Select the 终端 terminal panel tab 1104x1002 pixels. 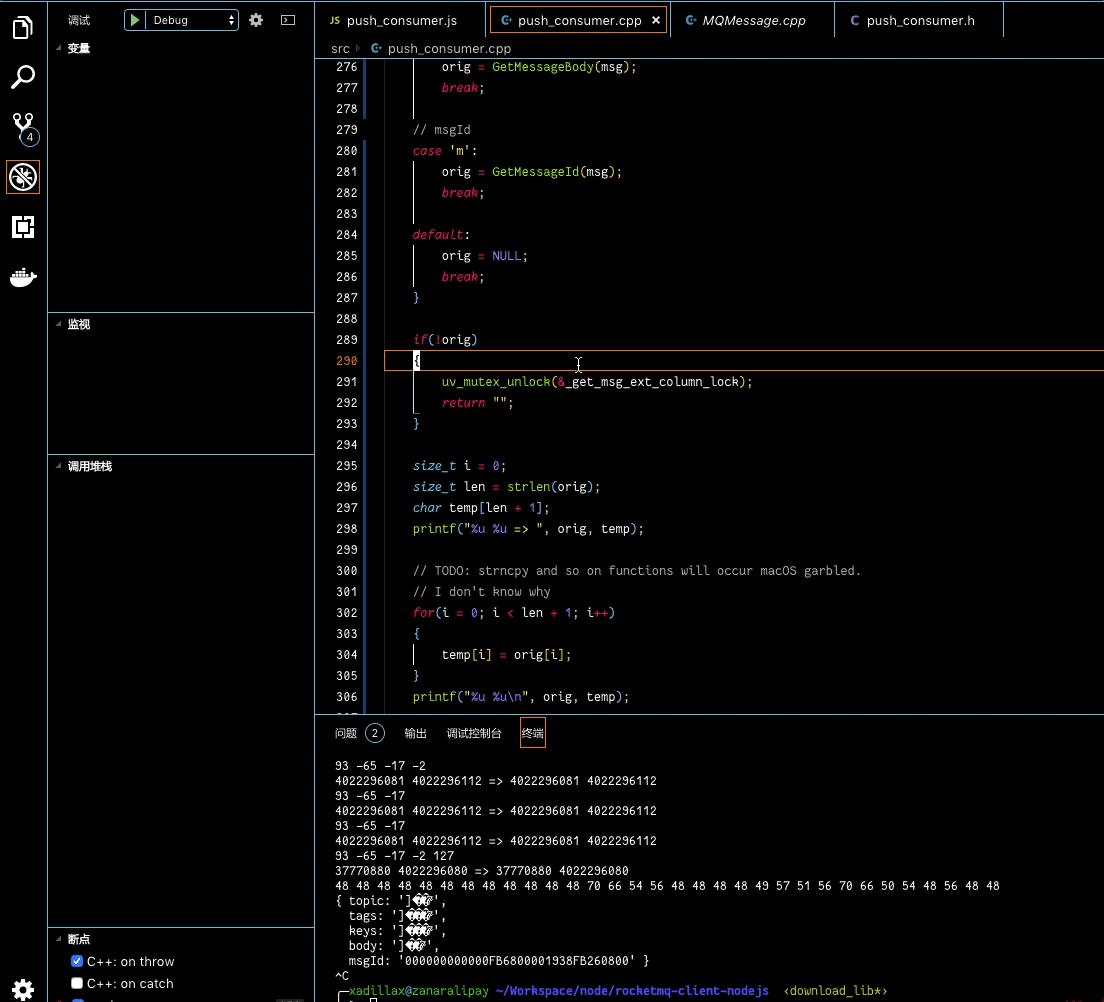coord(532,733)
